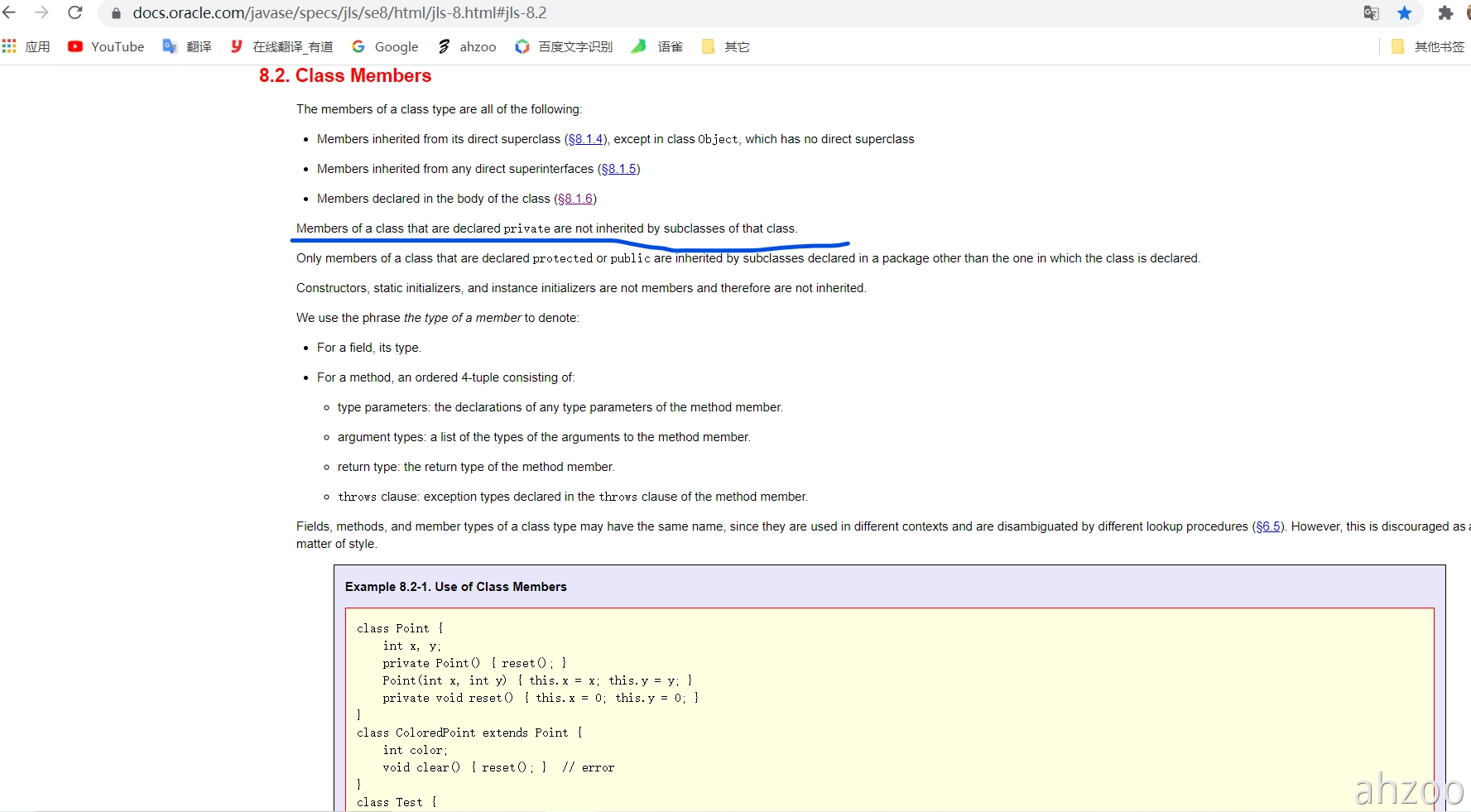The height and width of the screenshot is (812, 1471).
Task: Open the 在线翻译_有道 bookmark
Action: (x=281, y=46)
